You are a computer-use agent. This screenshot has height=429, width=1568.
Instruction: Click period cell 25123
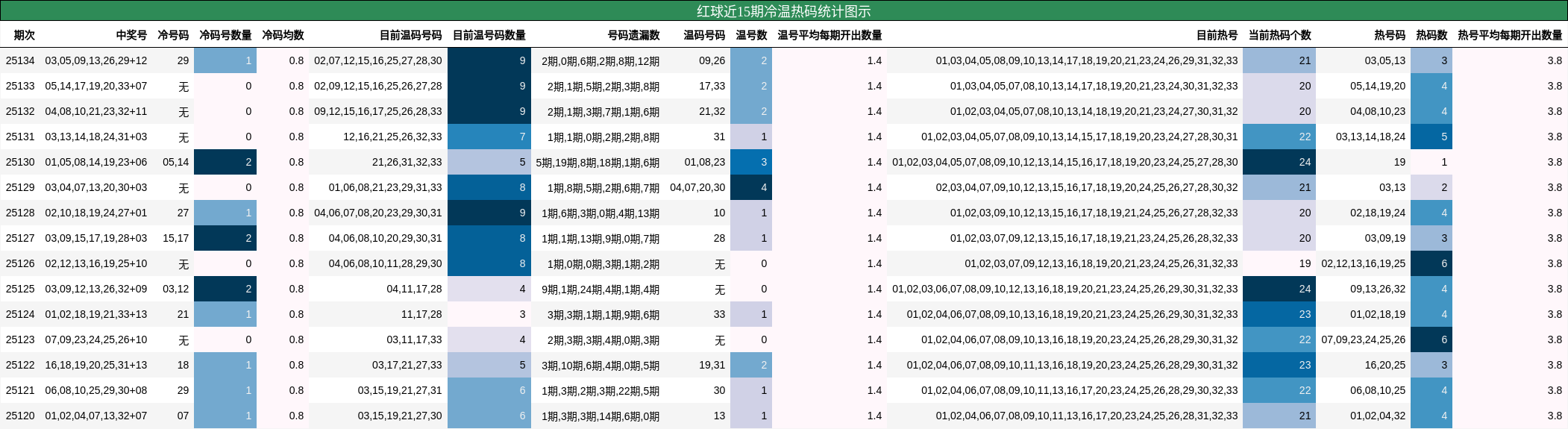[x=20, y=339]
